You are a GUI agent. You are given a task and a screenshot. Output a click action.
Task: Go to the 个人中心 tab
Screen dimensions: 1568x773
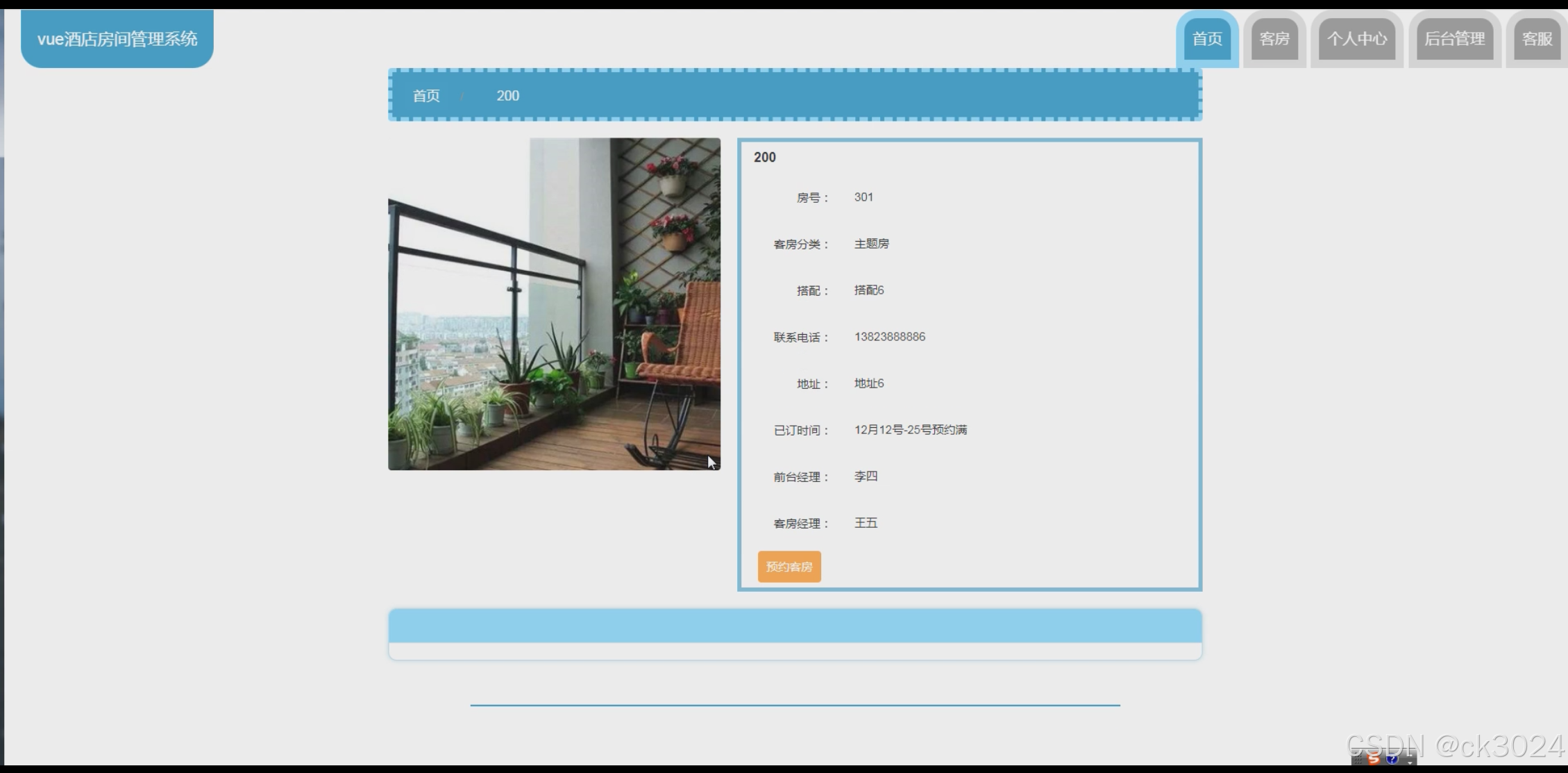click(1356, 39)
